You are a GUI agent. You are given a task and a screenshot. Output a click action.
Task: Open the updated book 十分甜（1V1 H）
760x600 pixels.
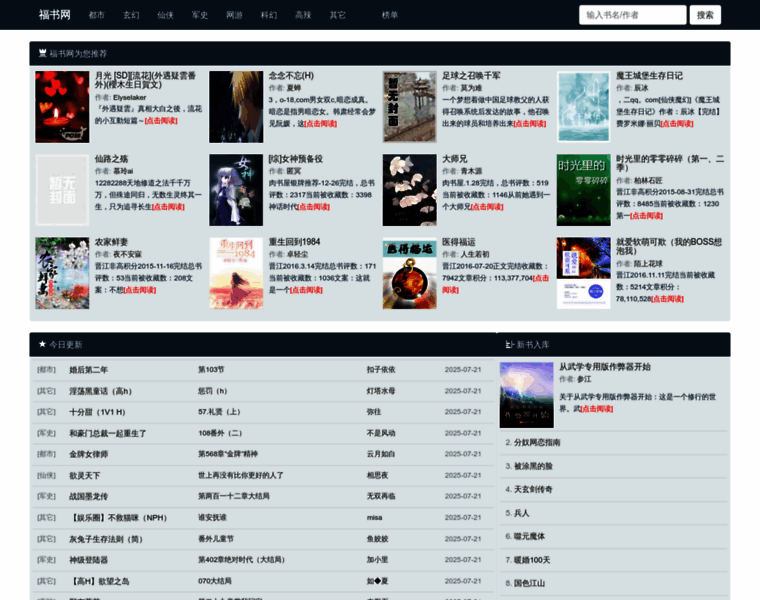(x=97, y=412)
